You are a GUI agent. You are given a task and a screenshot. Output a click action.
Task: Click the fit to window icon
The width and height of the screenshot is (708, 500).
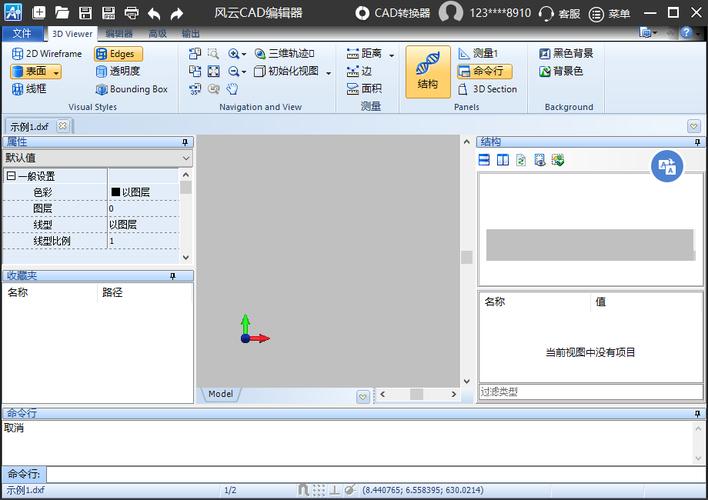(x=214, y=71)
